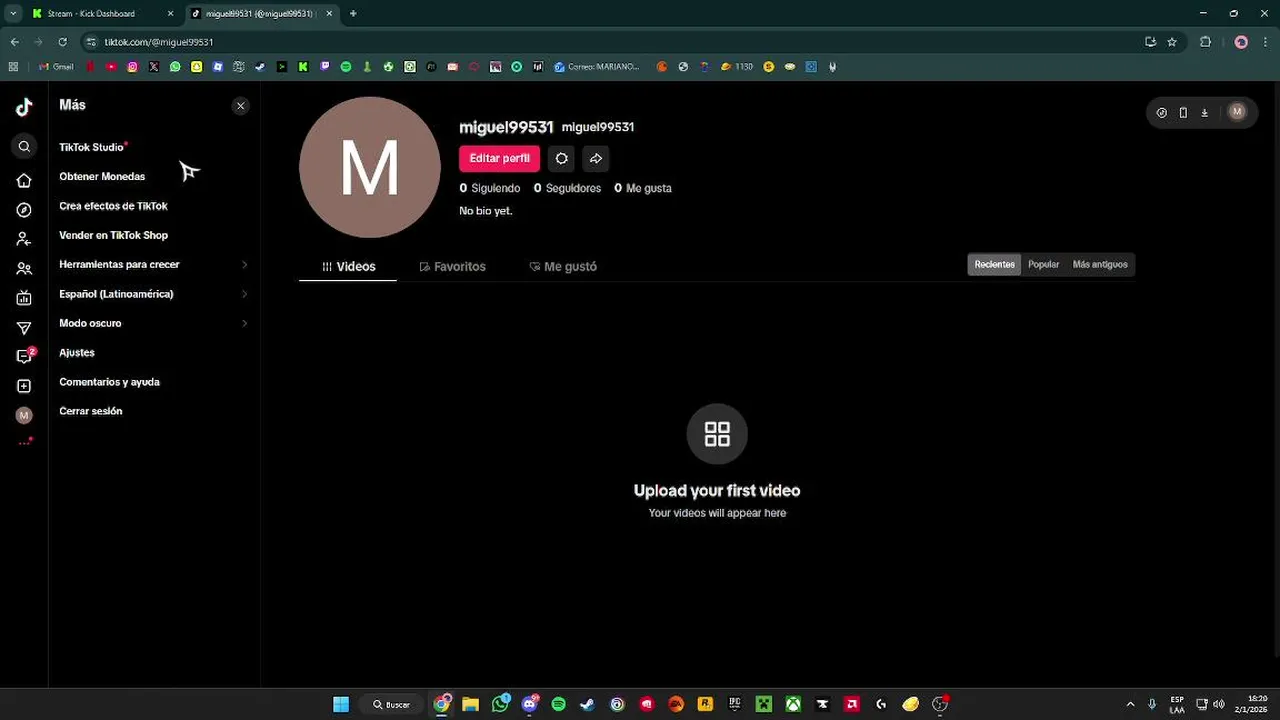Open Comentarios y ayuda

point(109,382)
